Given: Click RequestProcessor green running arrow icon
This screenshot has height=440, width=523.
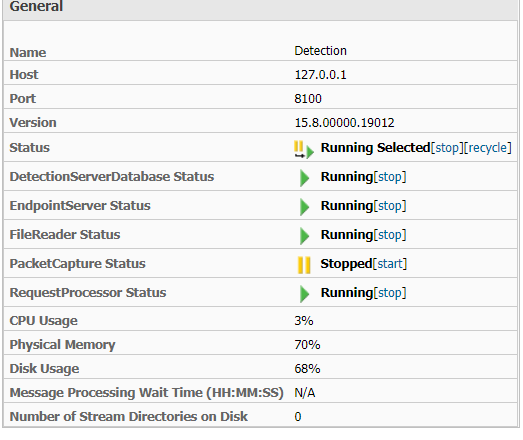Looking at the screenshot, I should (304, 294).
